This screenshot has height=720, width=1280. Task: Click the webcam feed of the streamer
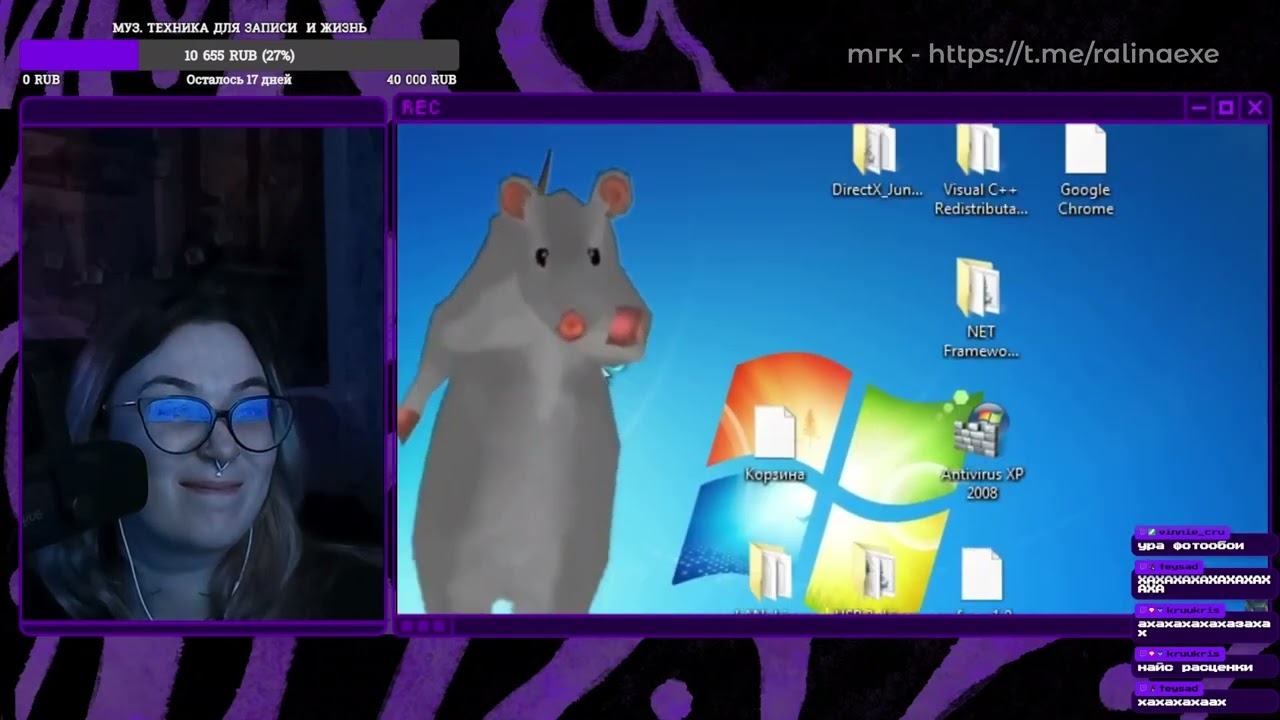coord(203,372)
